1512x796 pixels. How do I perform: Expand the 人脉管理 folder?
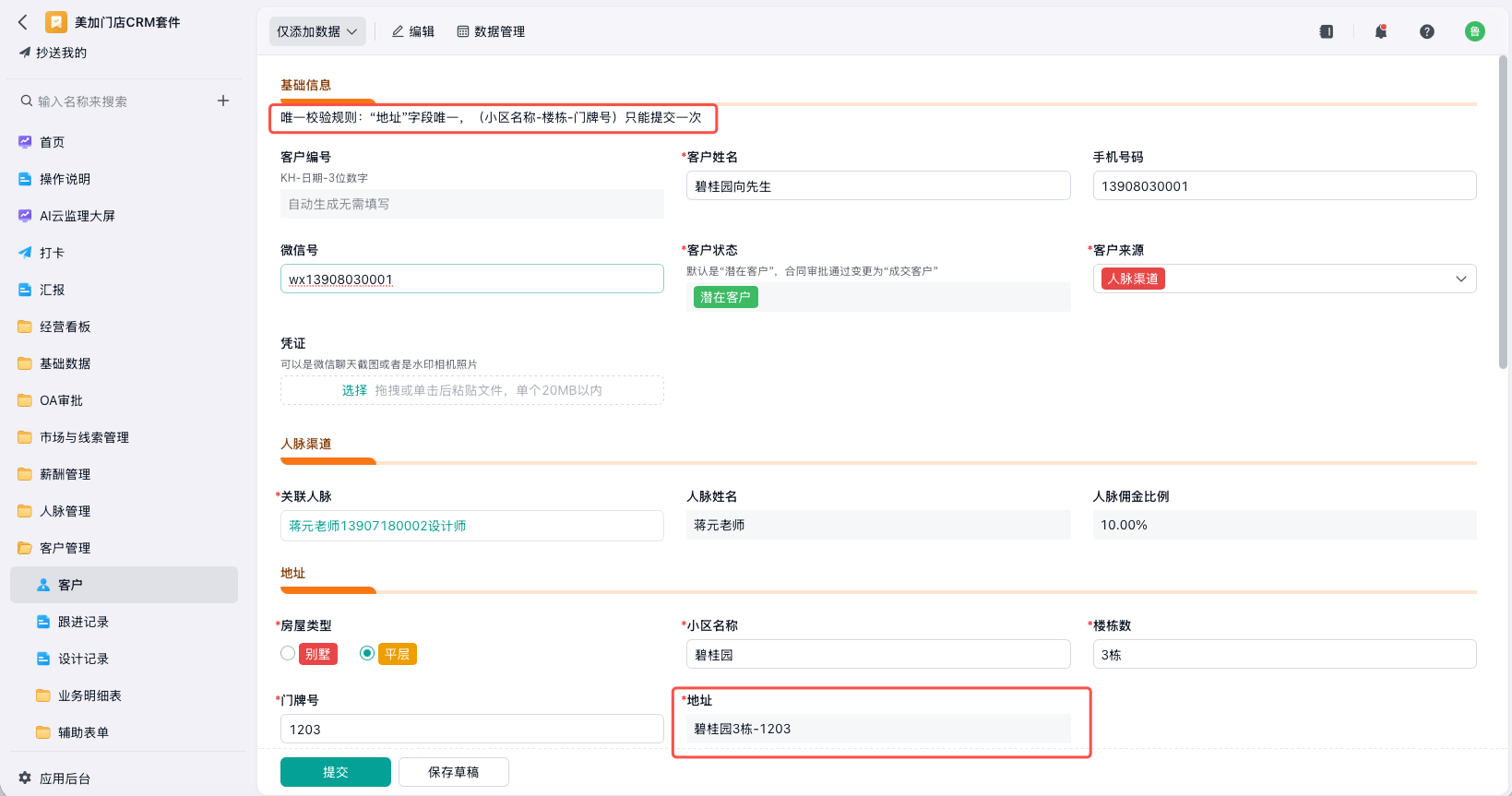124,511
